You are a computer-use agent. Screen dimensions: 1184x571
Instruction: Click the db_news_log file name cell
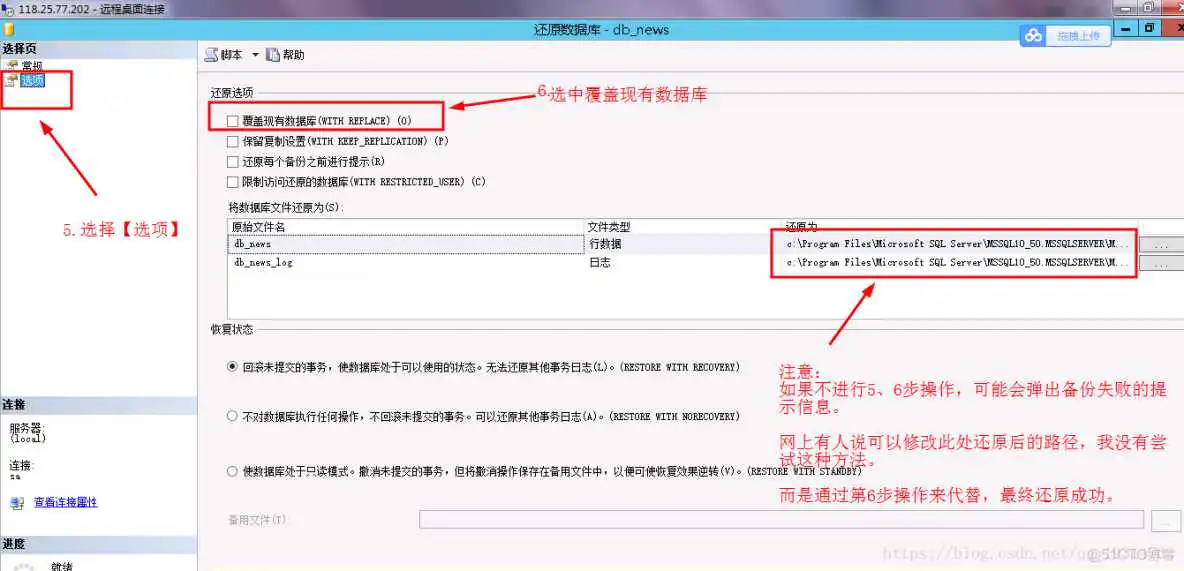(x=406, y=263)
